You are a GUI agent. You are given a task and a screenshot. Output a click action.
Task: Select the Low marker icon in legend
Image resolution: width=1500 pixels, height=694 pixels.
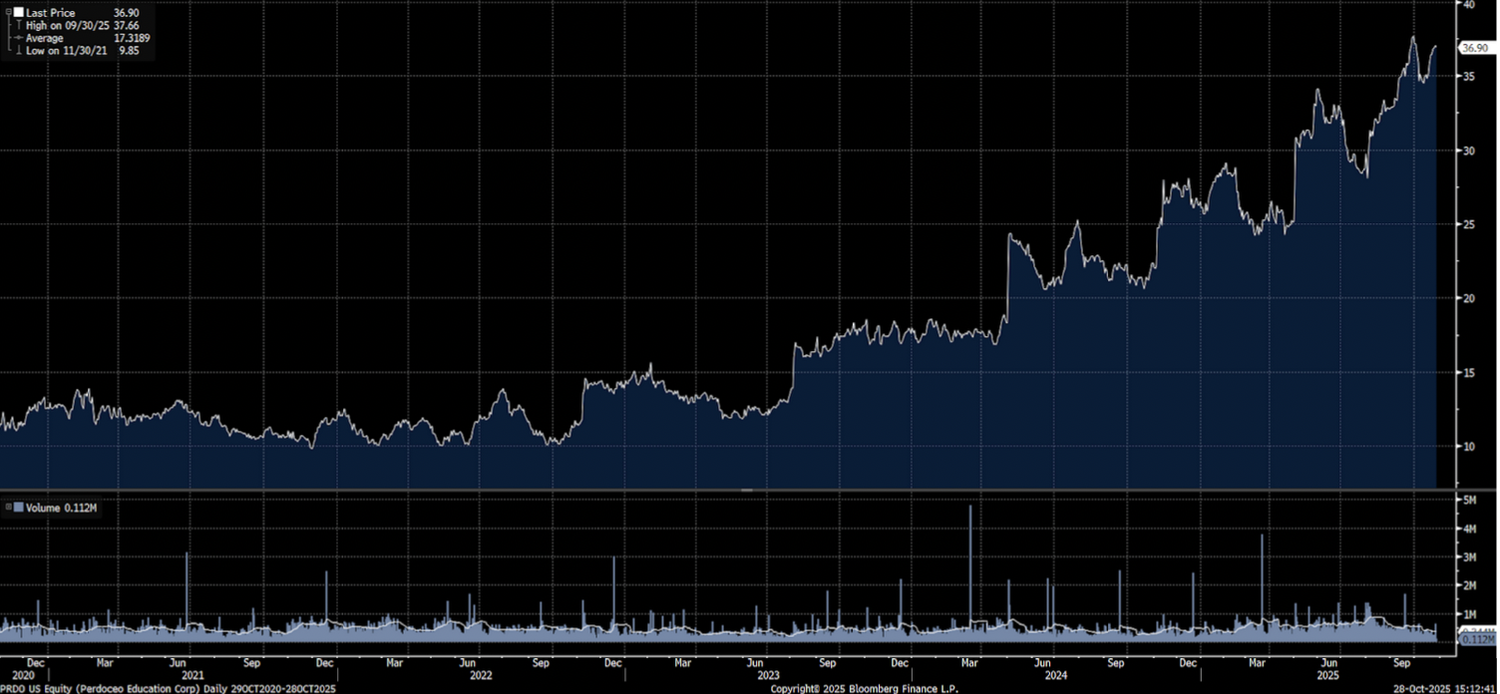tap(19, 50)
